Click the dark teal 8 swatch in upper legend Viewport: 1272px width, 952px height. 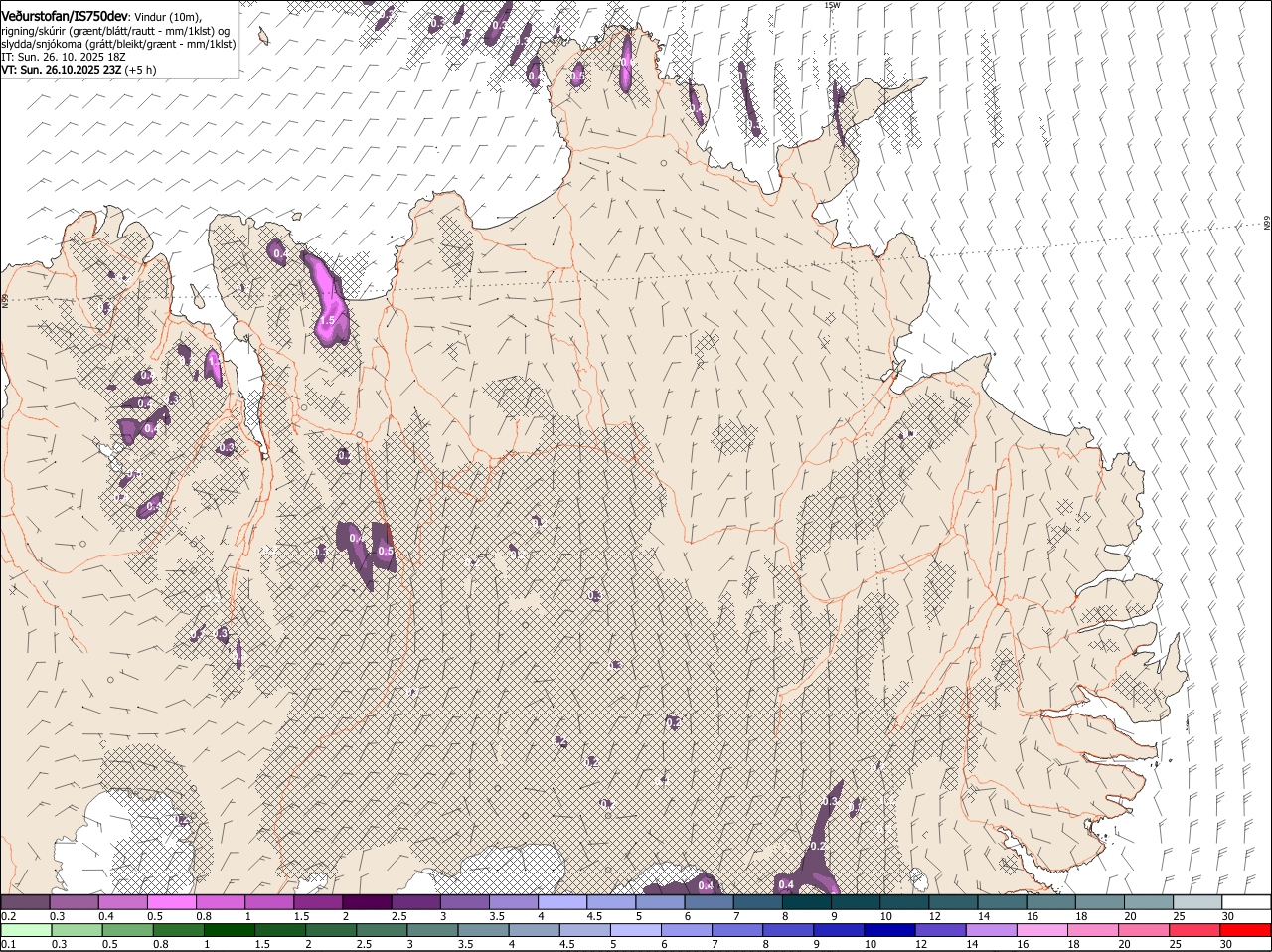[807, 902]
